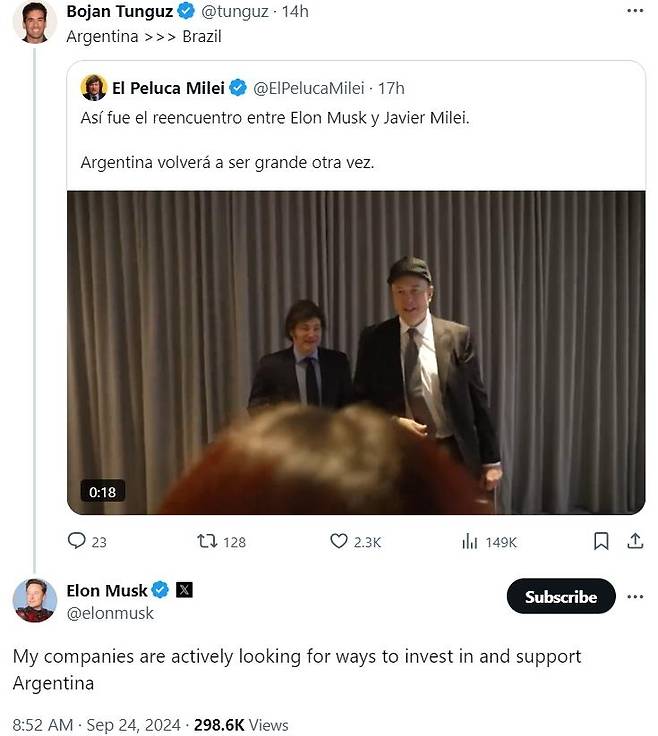Click Bojan Tunguz's profile picture
This screenshot has height=736, width=658.
pyautogui.click(x=34, y=21)
